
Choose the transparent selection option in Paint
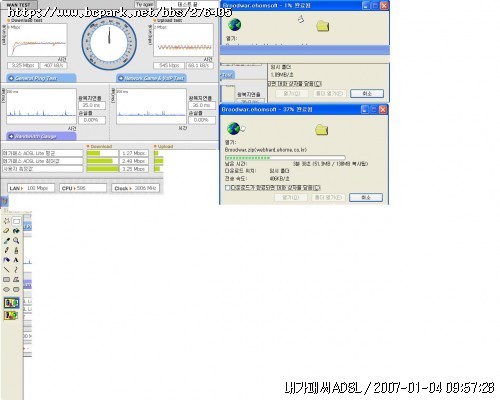(11, 315)
